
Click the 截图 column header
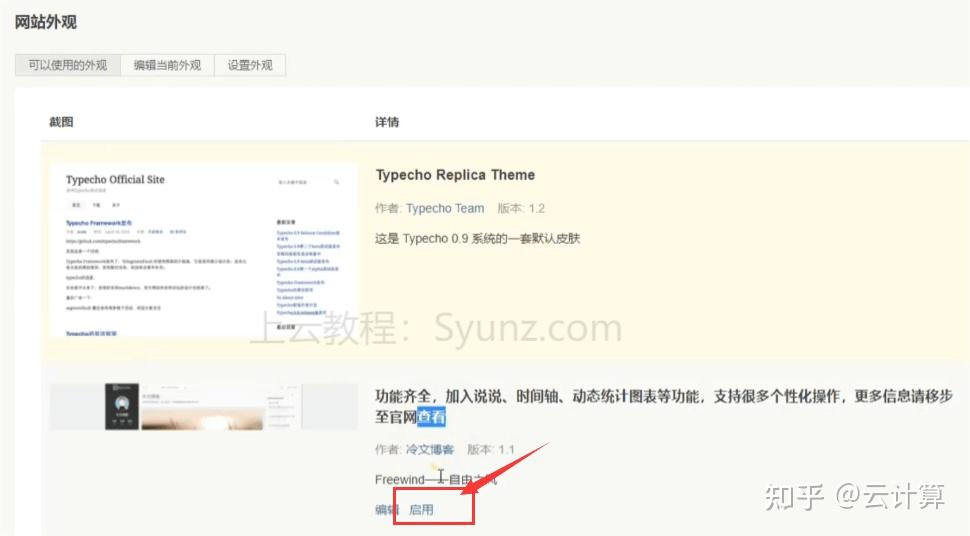click(x=61, y=122)
